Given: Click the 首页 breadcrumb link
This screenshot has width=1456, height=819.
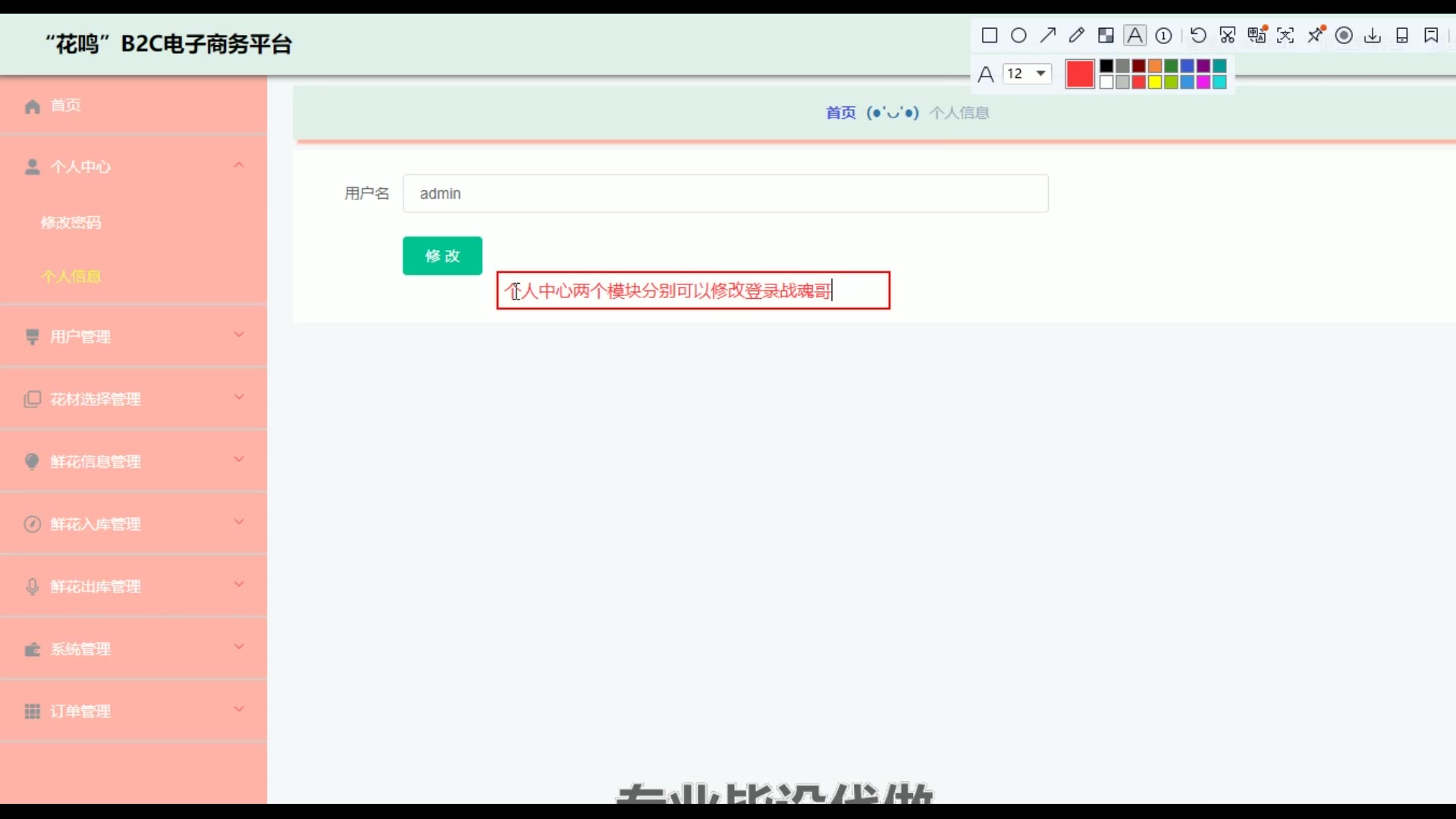Looking at the screenshot, I should click(840, 113).
